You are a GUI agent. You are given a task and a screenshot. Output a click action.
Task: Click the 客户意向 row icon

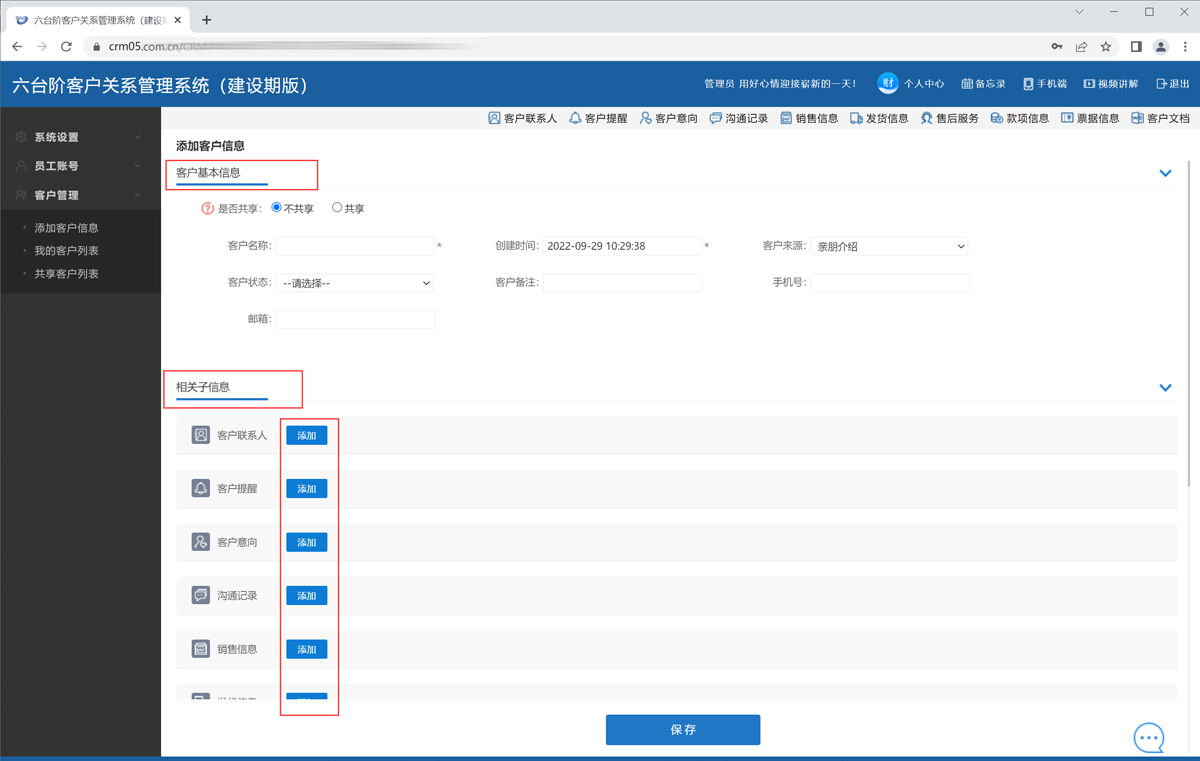[201, 542]
